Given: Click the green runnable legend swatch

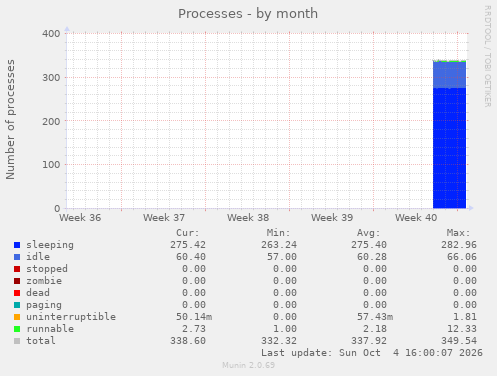Looking at the screenshot, I should click(17, 329).
